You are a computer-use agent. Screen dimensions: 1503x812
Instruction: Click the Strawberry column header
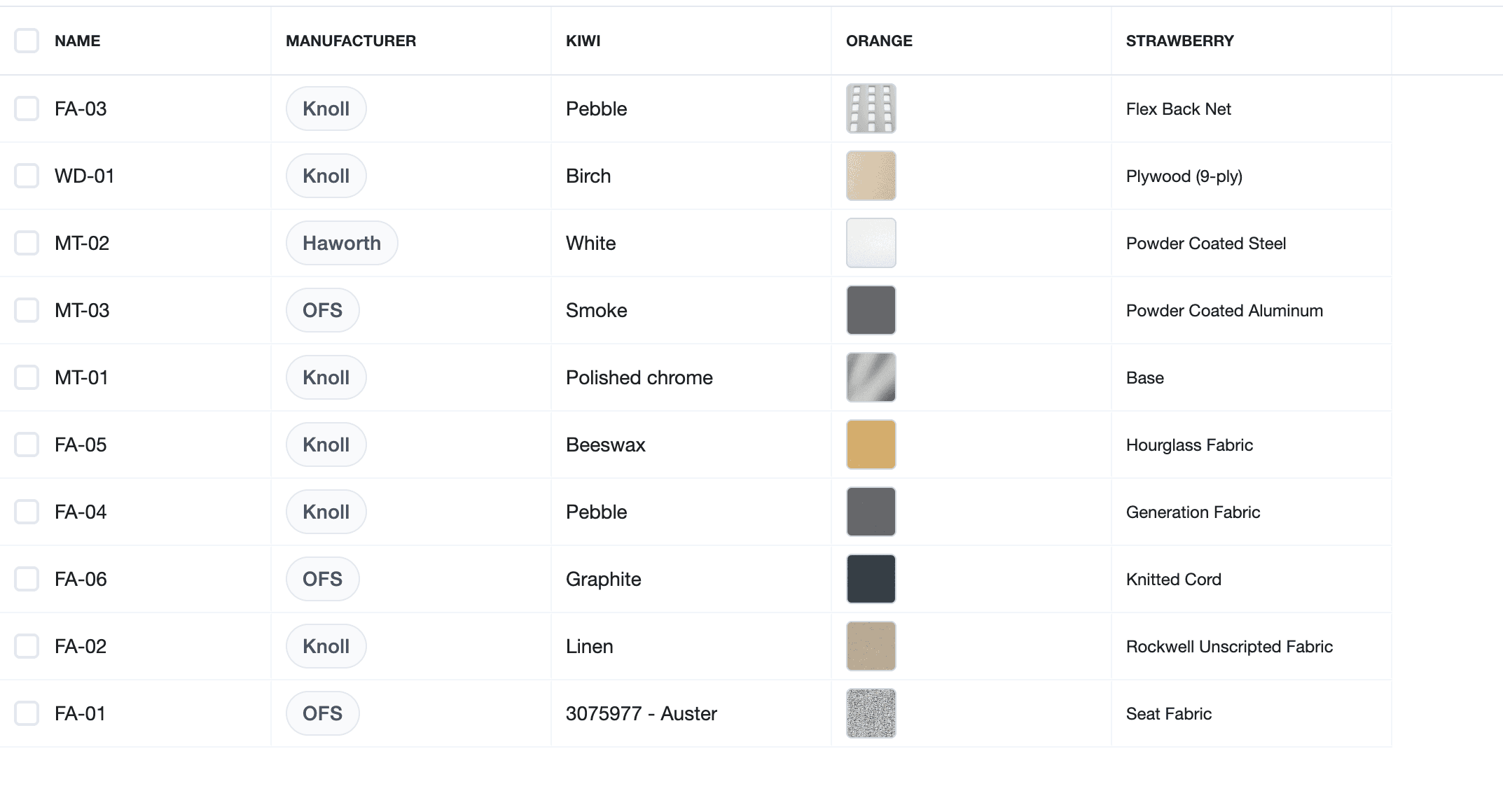point(1180,41)
